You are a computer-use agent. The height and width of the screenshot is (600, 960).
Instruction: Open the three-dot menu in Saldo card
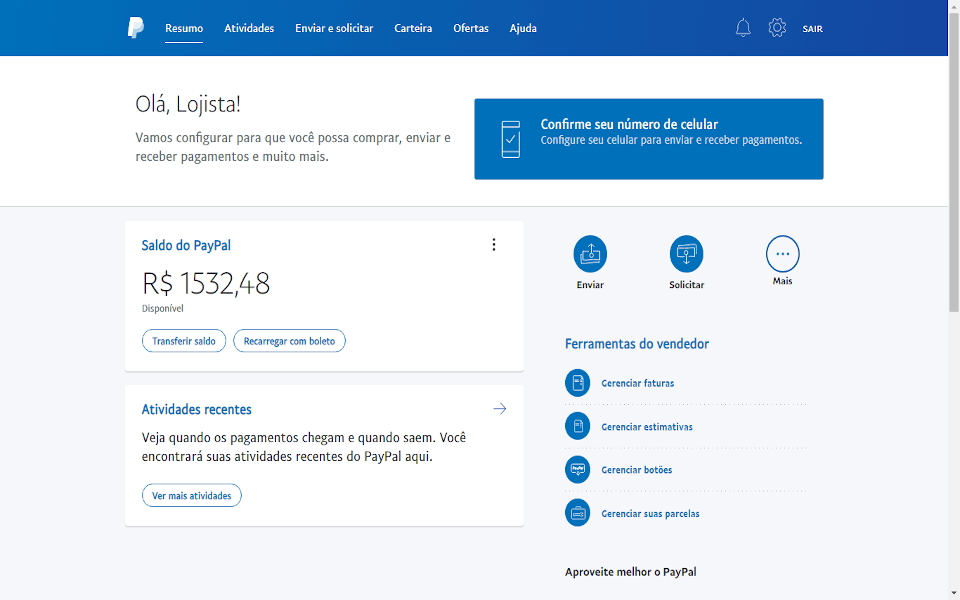[493, 245]
